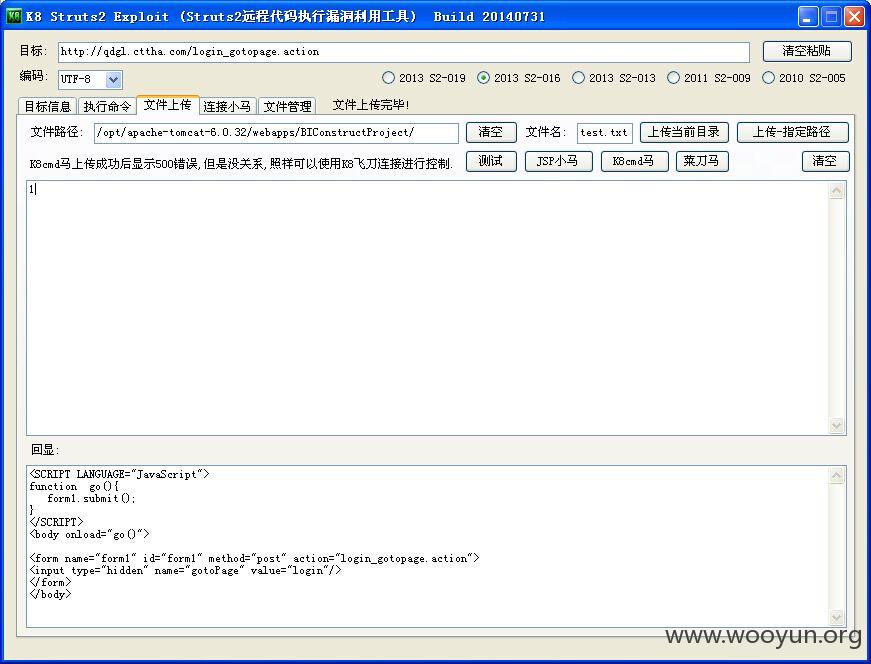Click scroll-up arrow of 回显 output box
The width and height of the screenshot is (871, 664).
837,476
